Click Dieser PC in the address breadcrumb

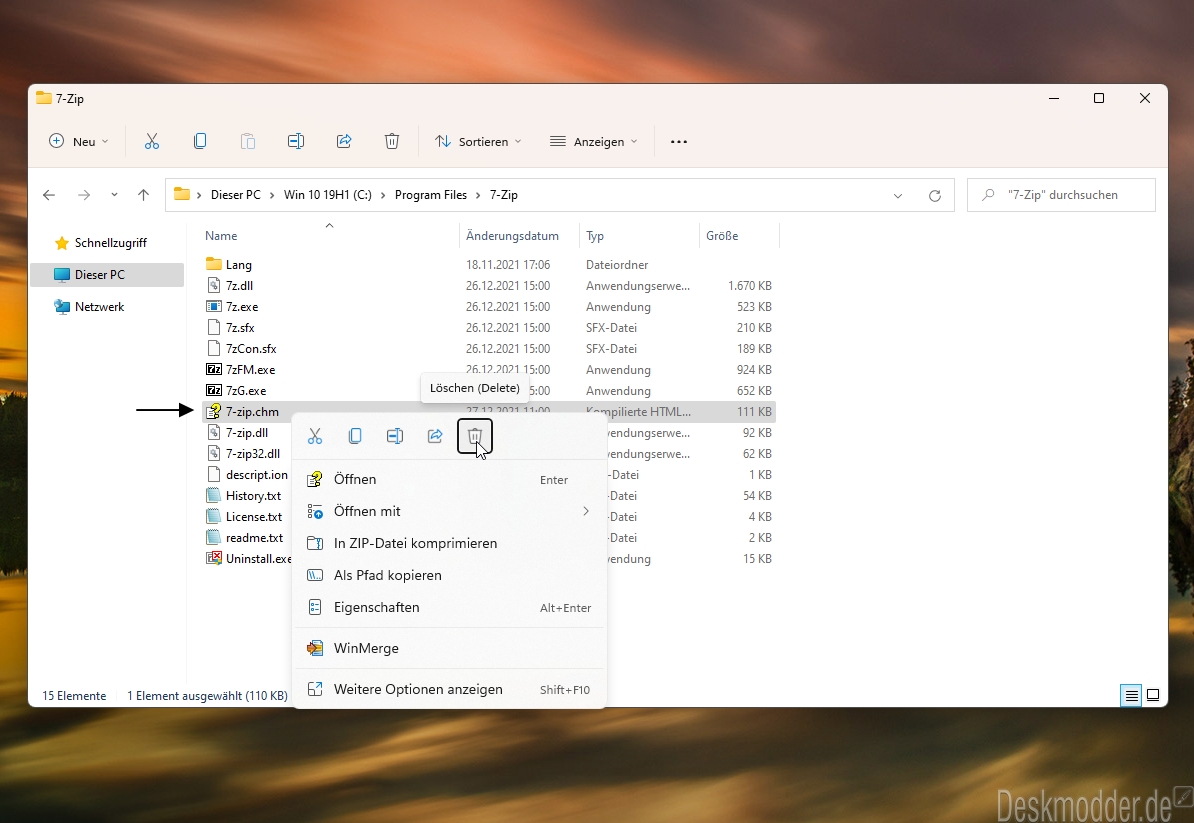coord(235,196)
